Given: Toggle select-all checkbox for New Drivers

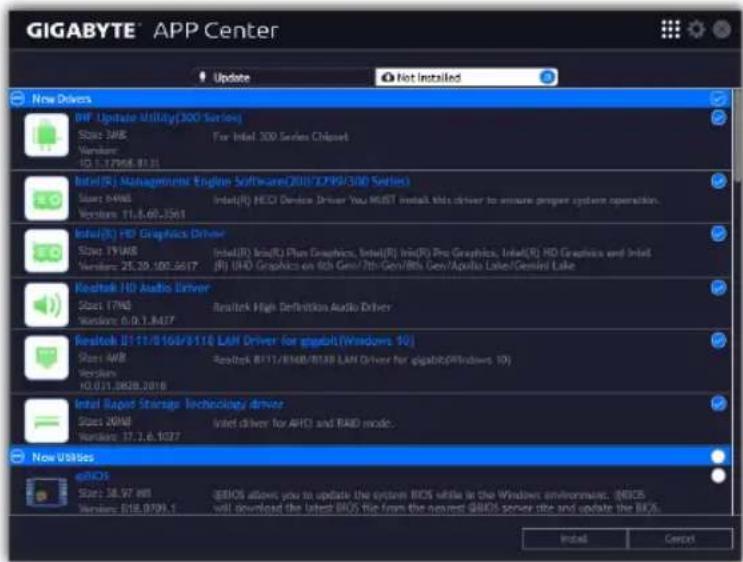Looking at the screenshot, I should pos(718,99).
